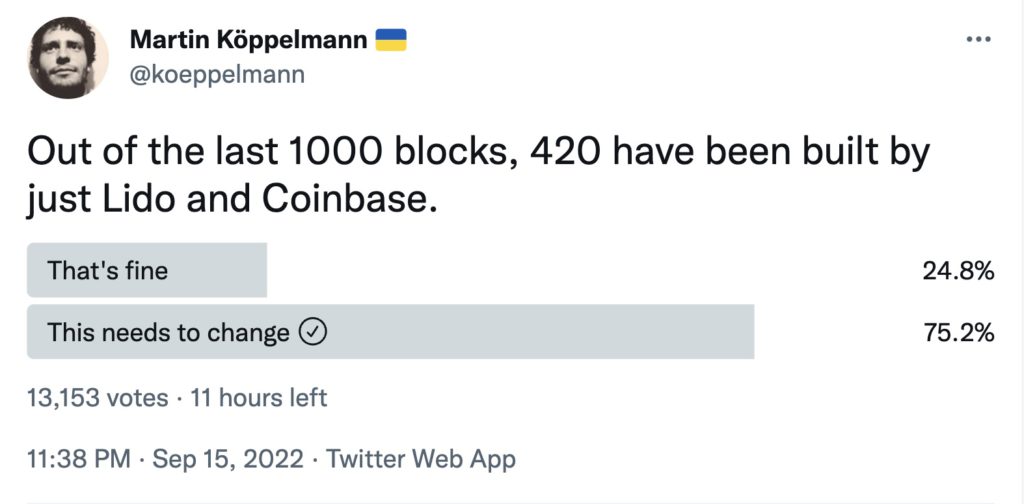Click the 24.8% poll result
This screenshot has width=1024, height=504.
coord(959,270)
